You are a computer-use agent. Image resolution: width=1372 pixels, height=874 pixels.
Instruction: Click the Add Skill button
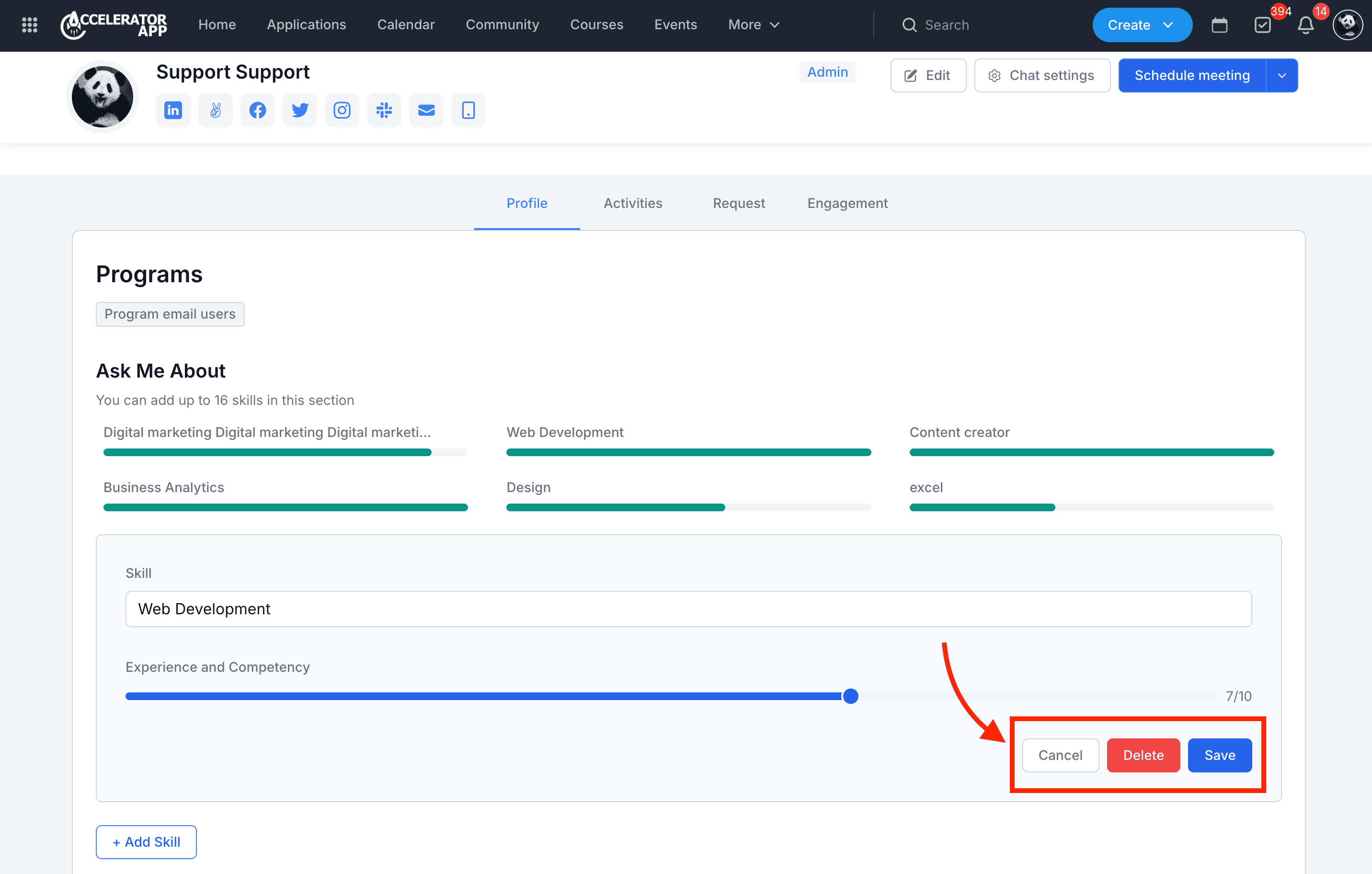146,841
